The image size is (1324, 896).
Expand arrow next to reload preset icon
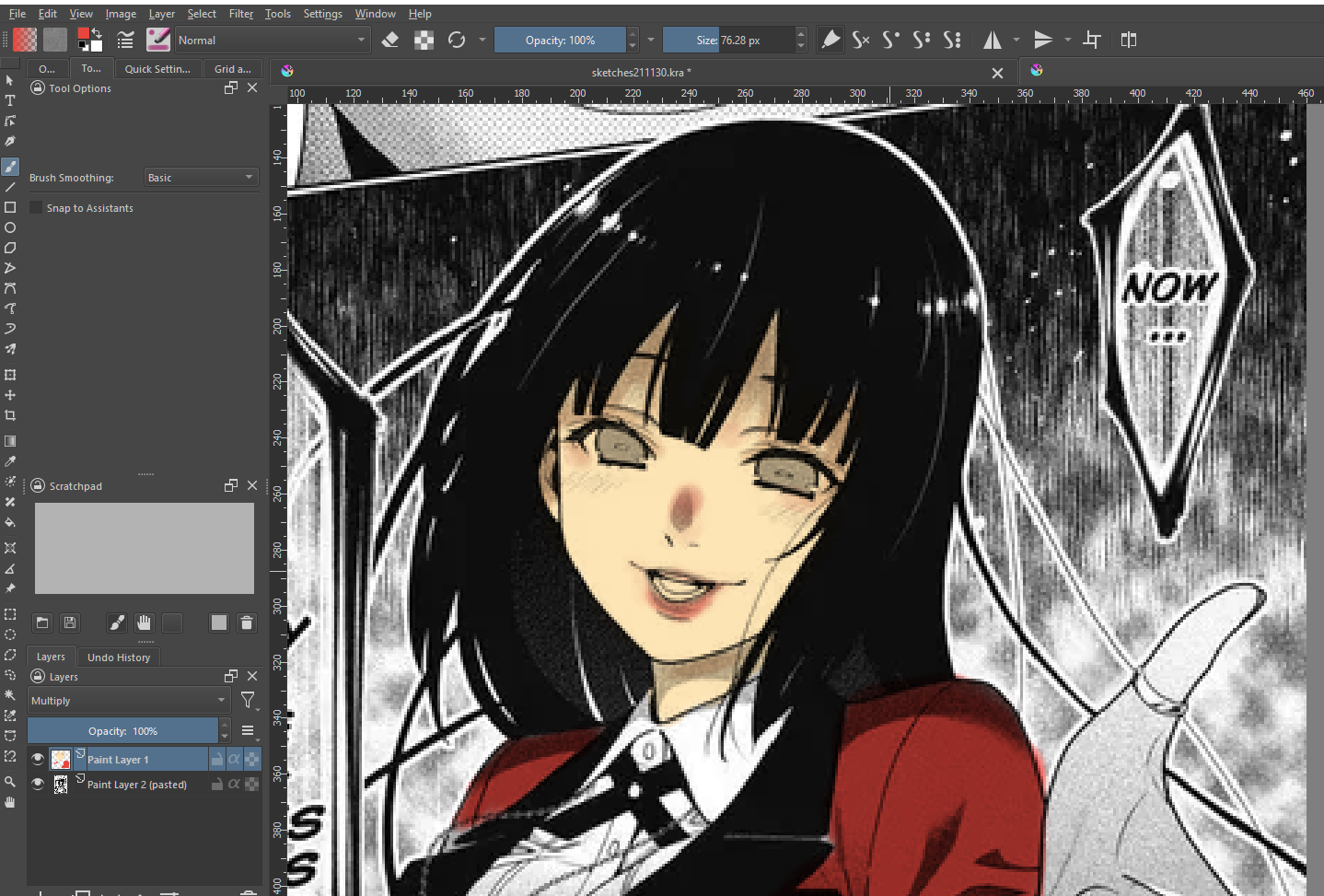[x=482, y=40]
